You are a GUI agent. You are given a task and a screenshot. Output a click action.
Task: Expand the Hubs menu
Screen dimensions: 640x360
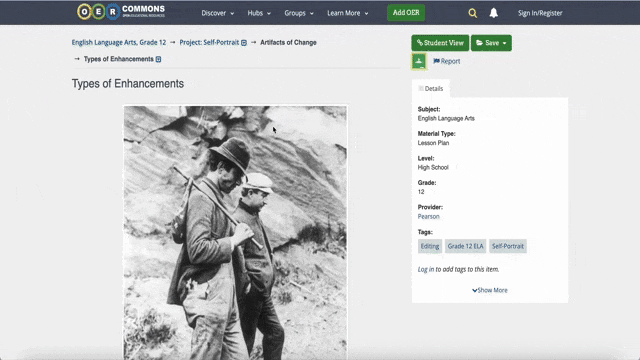pos(259,13)
